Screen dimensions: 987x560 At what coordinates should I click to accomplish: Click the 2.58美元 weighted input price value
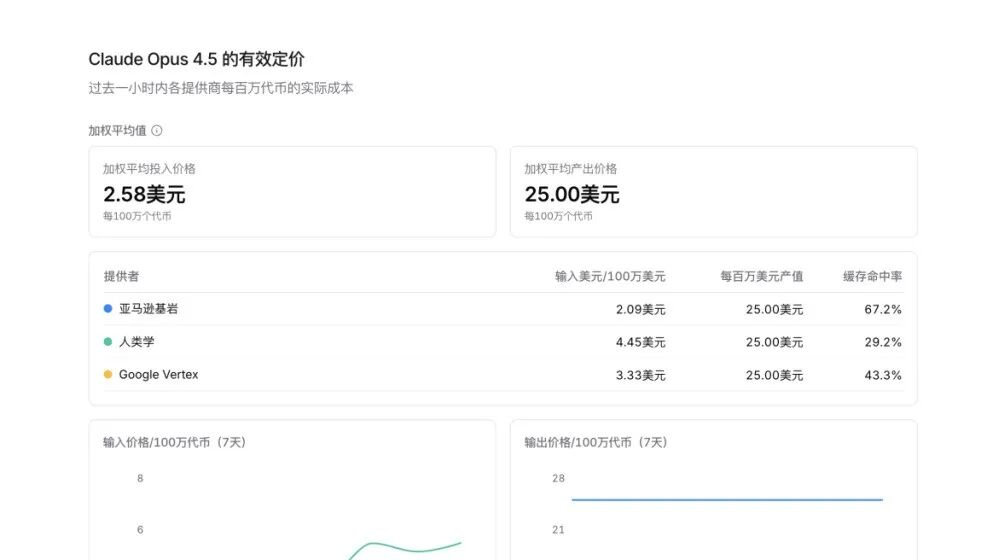pos(144,194)
